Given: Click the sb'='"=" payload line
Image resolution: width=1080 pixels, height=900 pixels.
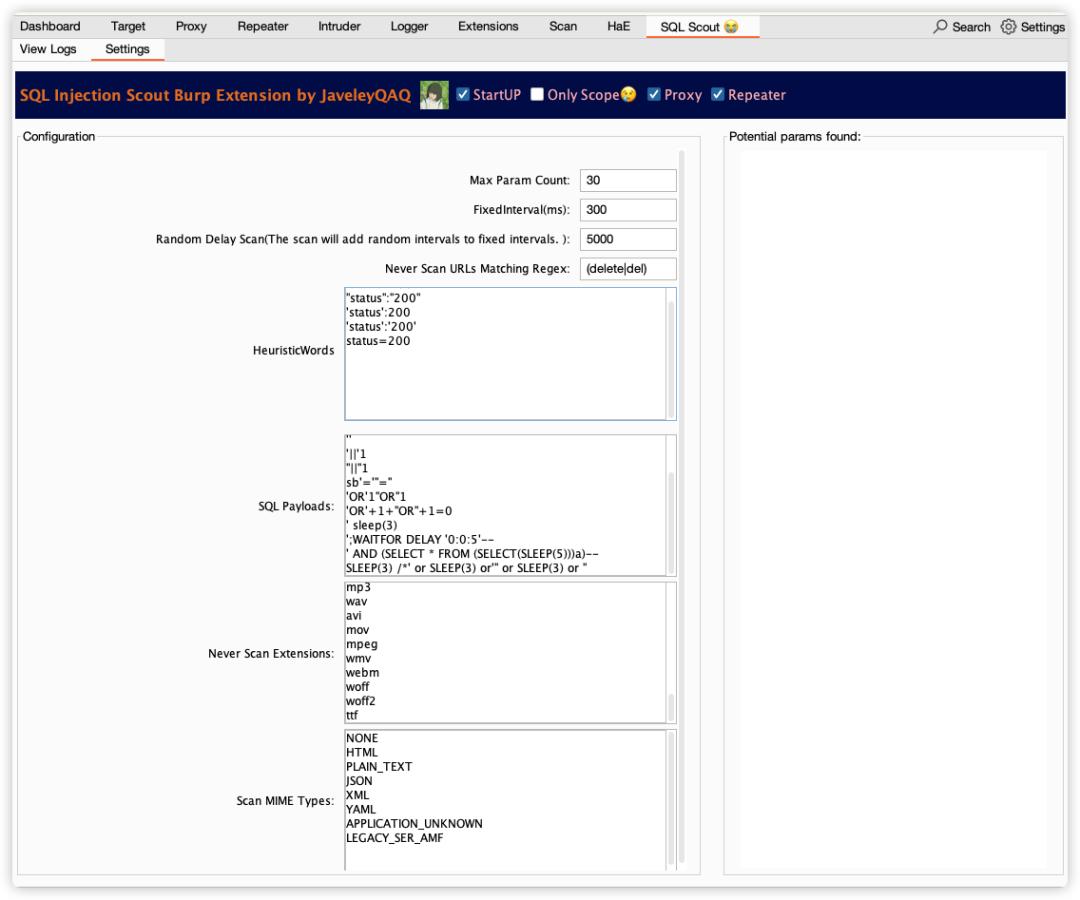Looking at the screenshot, I should tap(369, 483).
